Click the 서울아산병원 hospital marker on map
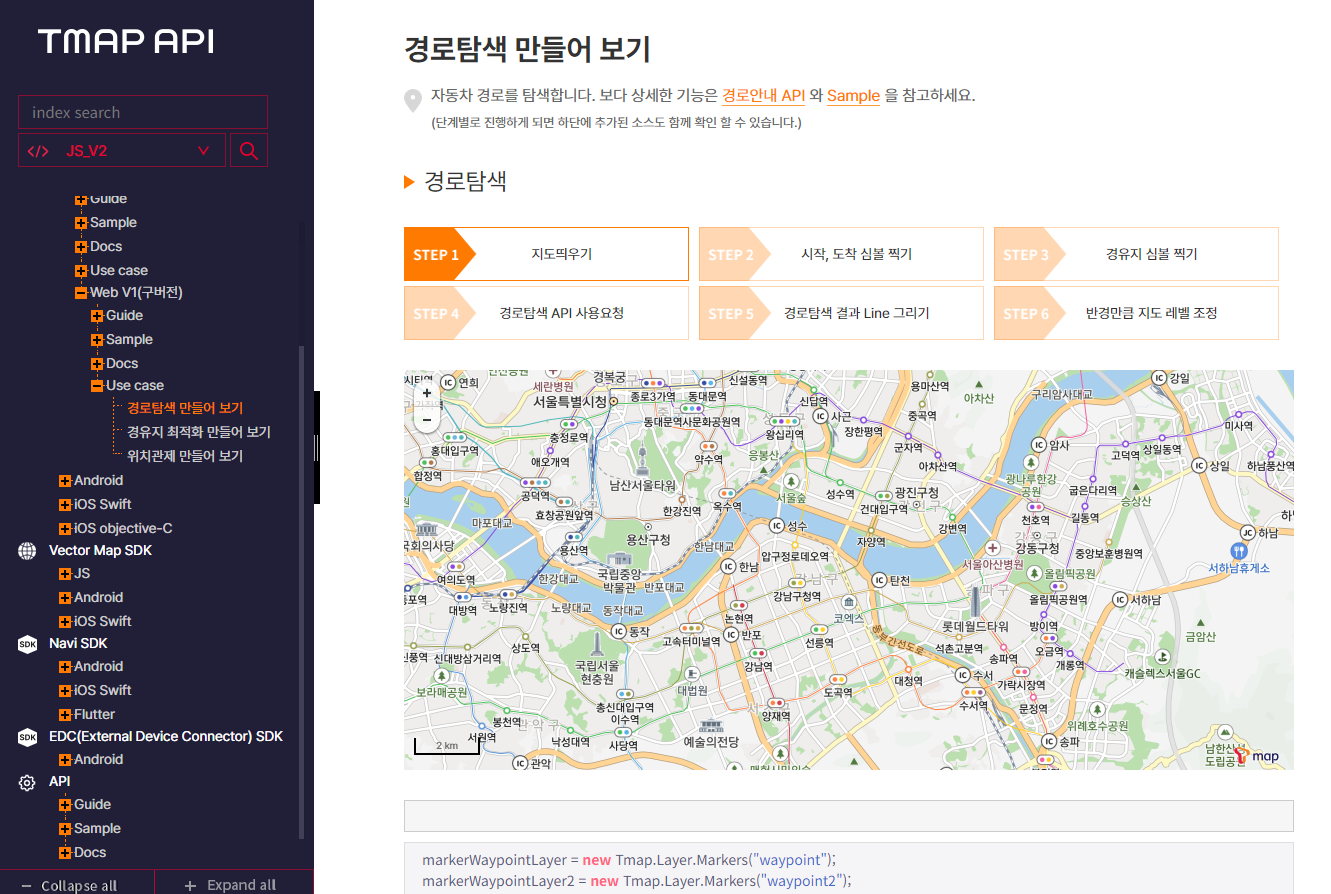Screen dimensions: 1331x894 [x=992, y=548]
